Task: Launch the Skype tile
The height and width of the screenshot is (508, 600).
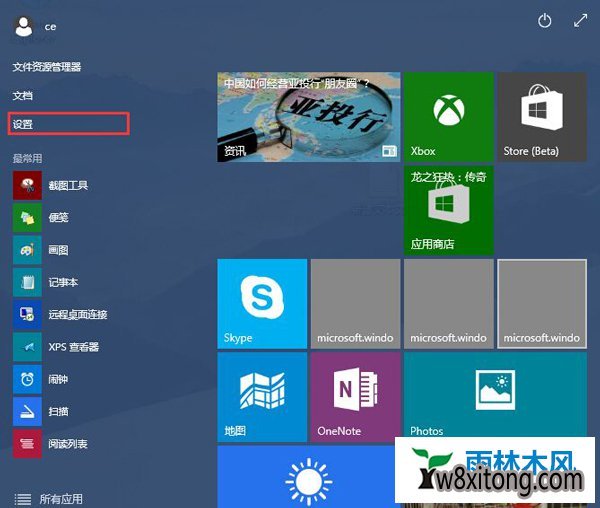Action: tap(262, 303)
